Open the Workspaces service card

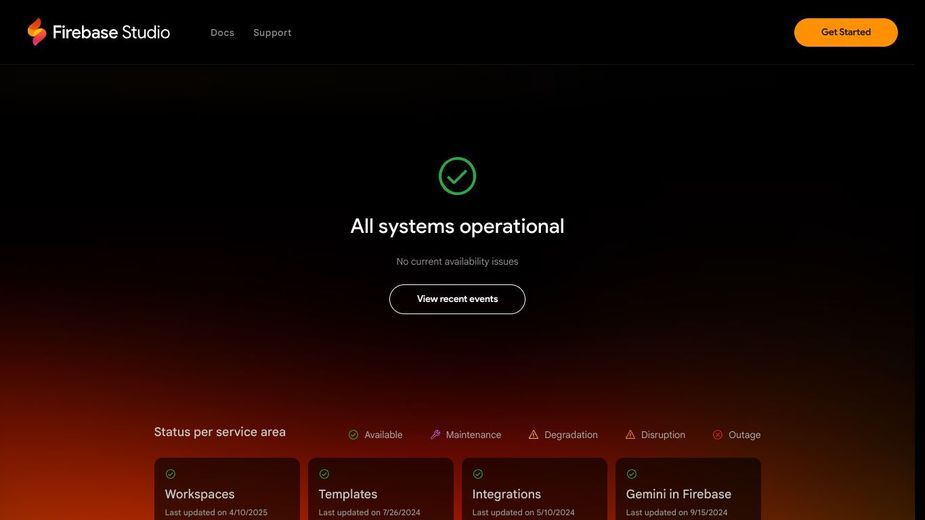[227, 489]
